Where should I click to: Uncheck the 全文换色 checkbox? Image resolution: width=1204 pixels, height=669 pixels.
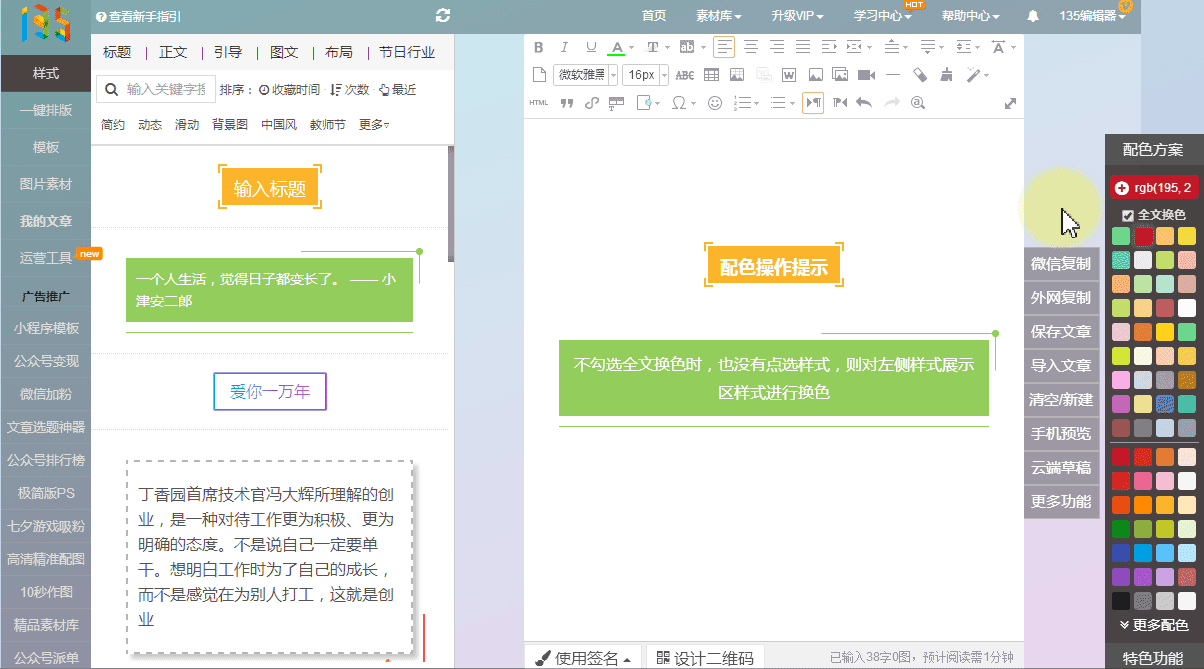pyautogui.click(x=1128, y=215)
